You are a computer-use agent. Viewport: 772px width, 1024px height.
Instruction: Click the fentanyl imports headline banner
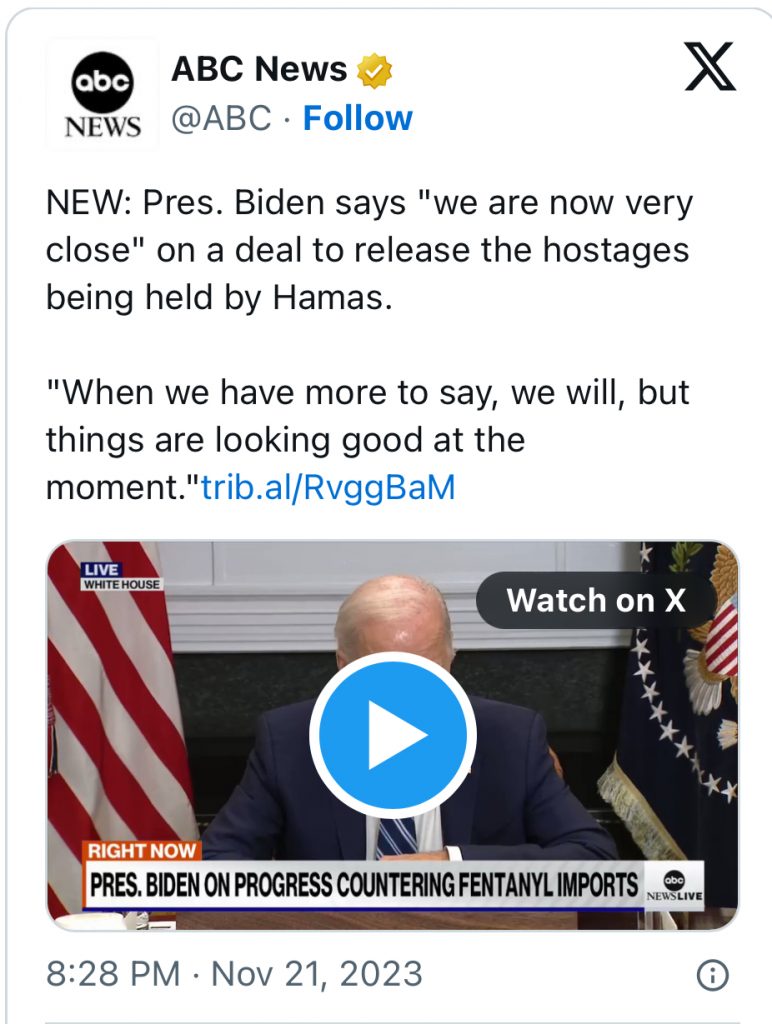[x=364, y=886]
